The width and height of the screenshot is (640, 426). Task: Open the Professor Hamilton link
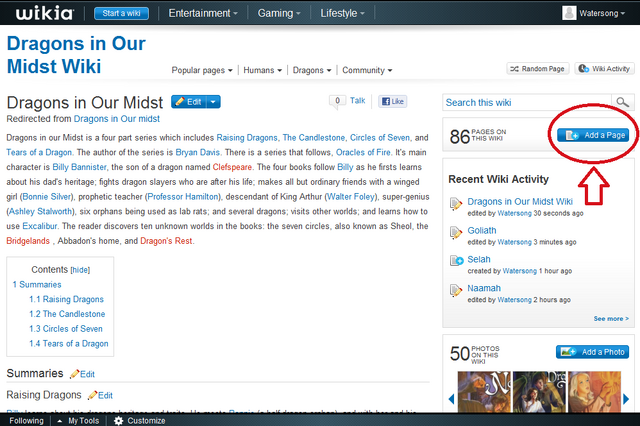coord(183,197)
